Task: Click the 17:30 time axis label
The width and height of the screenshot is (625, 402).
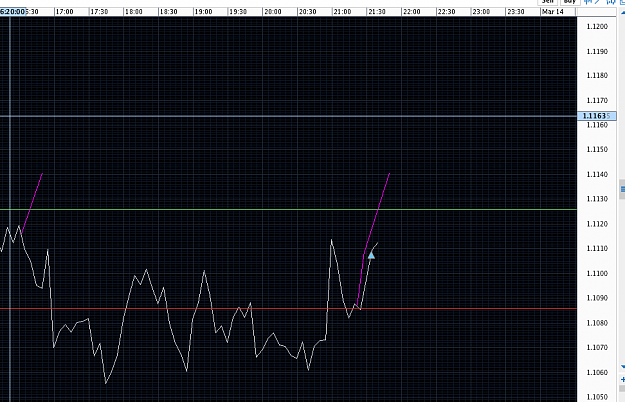Action: coord(99,12)
